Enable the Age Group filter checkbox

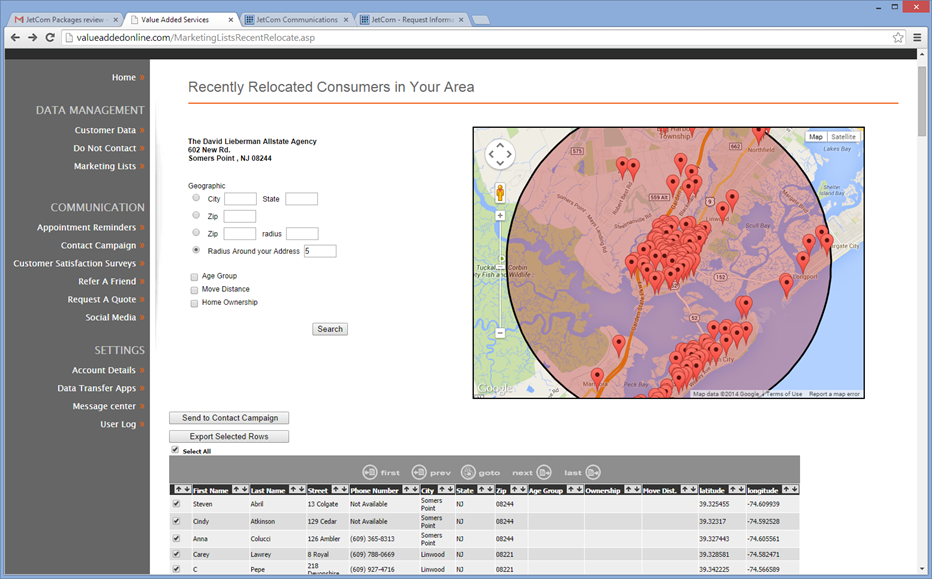(194, 276)
